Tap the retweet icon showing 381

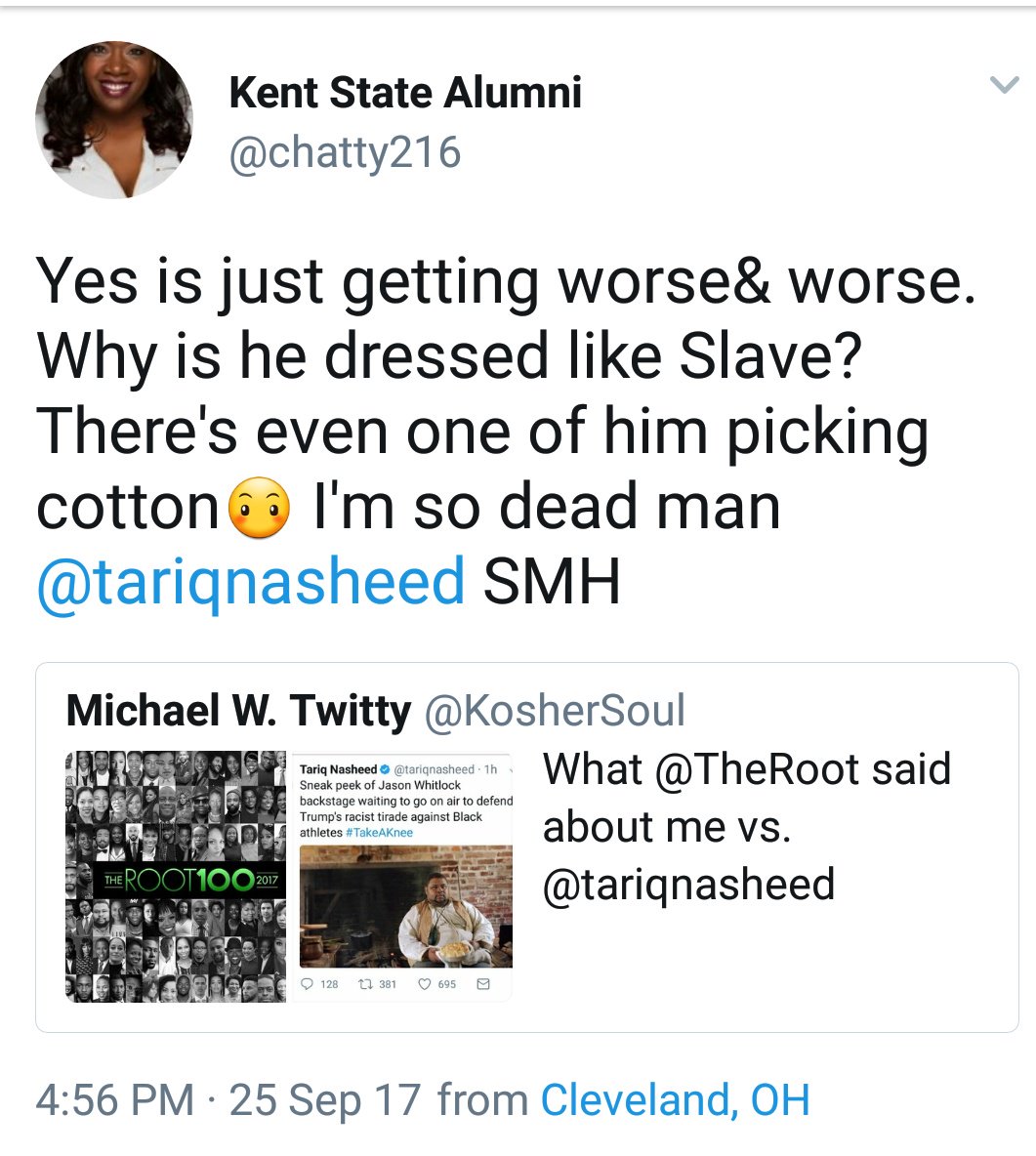378,984
